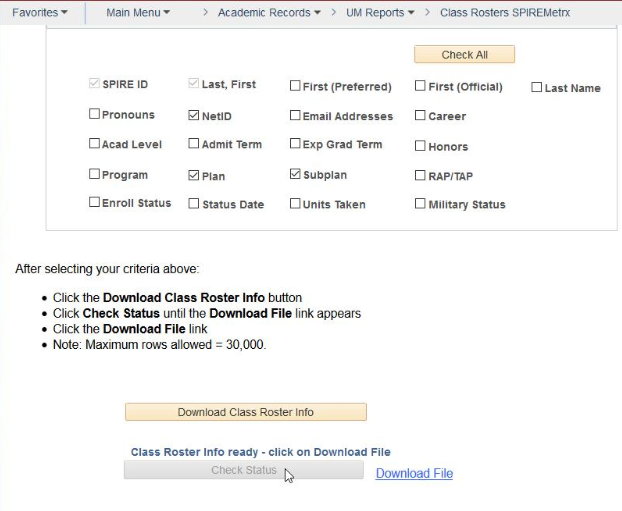Viewport: 622px width, 511px height.
Task: Click the Check Status button
Action: click(243, 470)
